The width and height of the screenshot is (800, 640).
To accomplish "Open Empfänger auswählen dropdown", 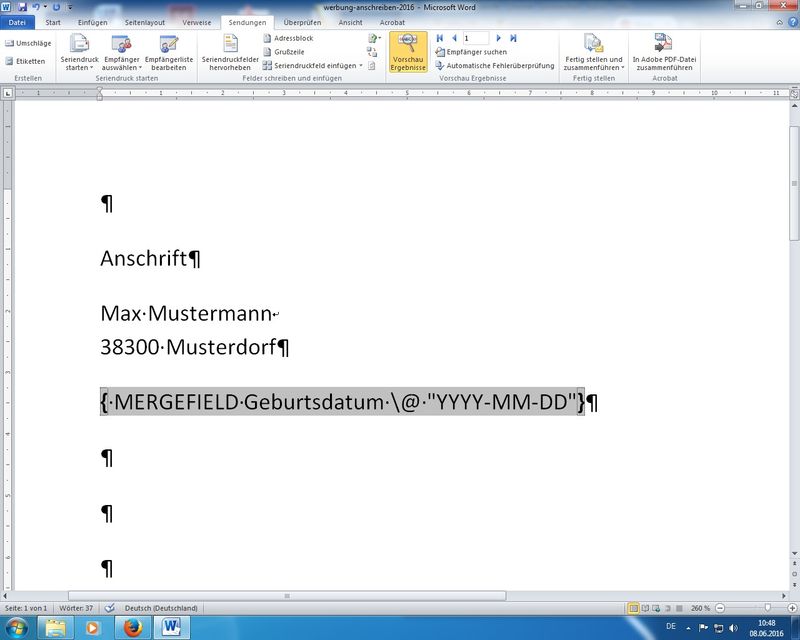I will click(x=121, y=52).
